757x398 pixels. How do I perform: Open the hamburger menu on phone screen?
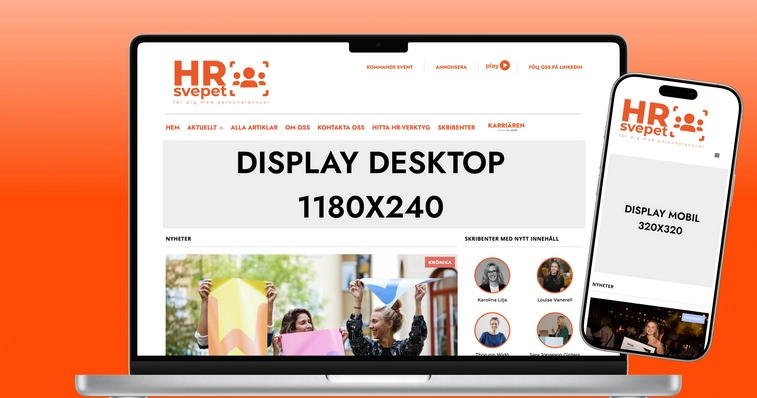[717, 155]
